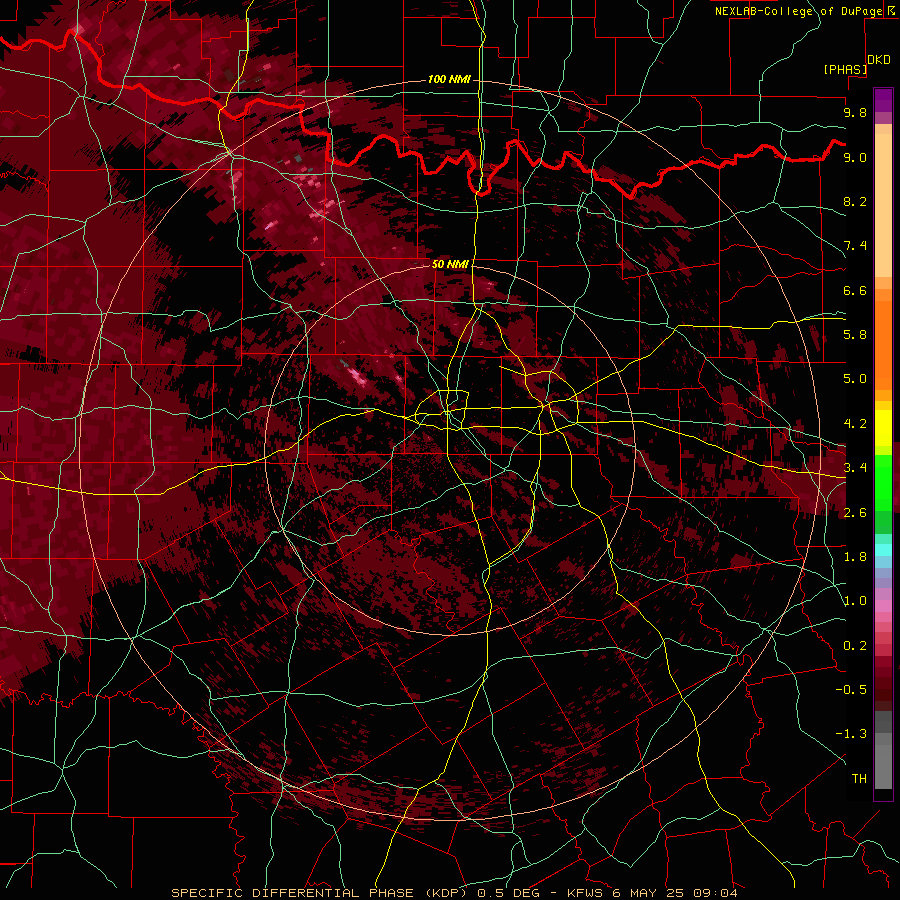Click the yellow segment of color bar
900x900 pixels.
[x=883, y=428]
